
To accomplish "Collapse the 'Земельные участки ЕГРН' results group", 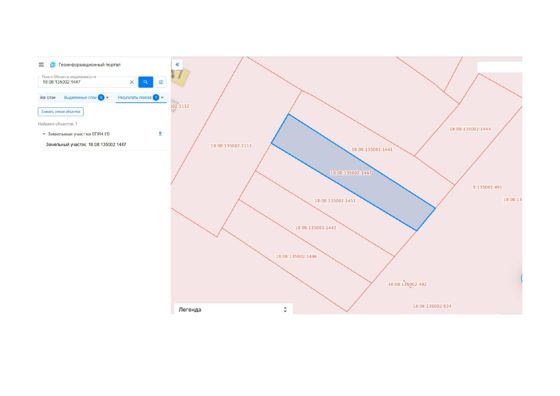I will [44, 134].
